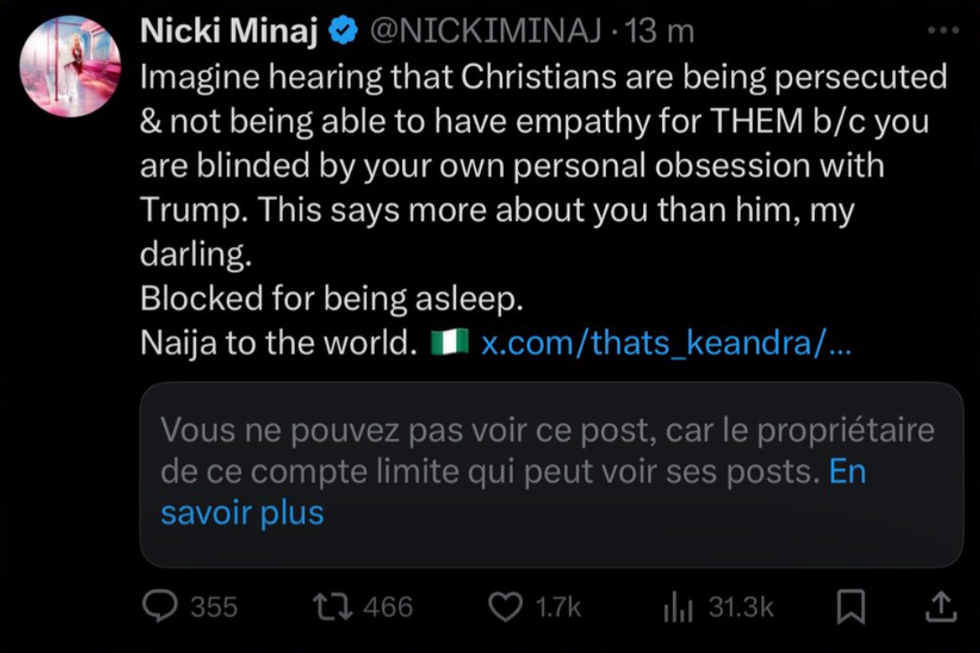Open the x.com/thats_keandra link
Viewport: 980px width, 653px height.
(666, 344)
